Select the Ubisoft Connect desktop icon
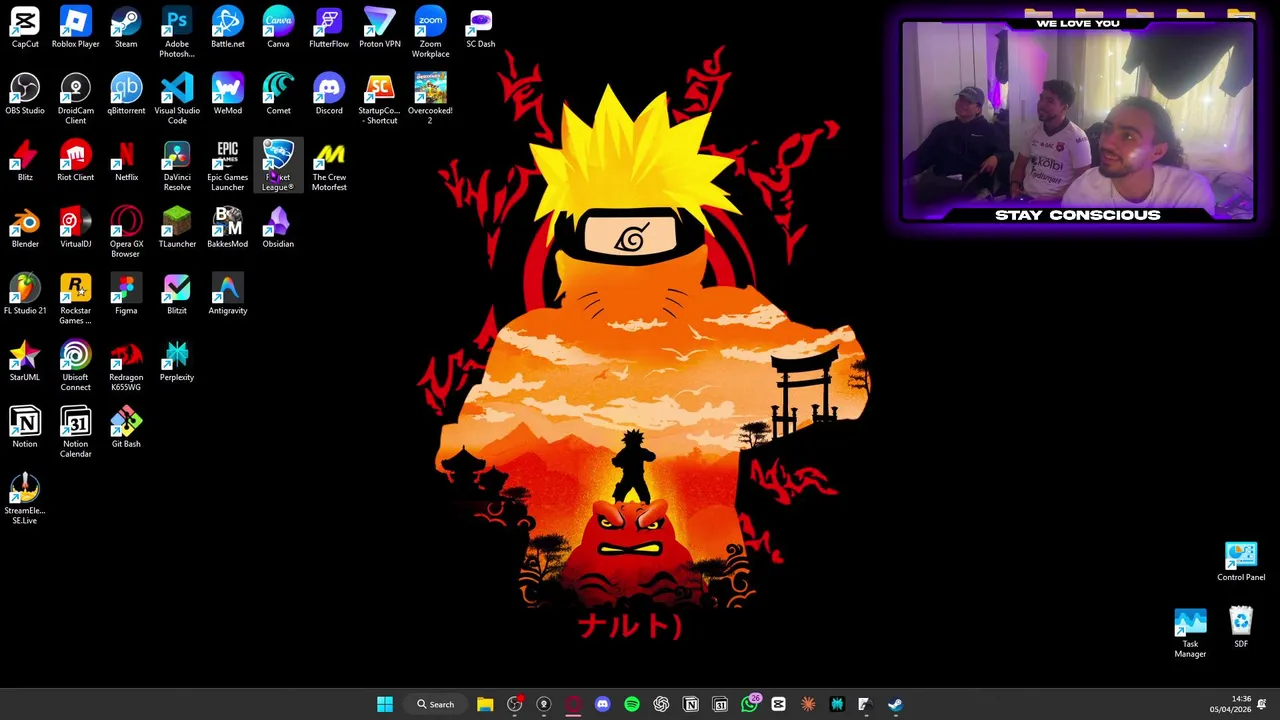The height and width of the screenshot is (720, 1280). tap(75, 366)
